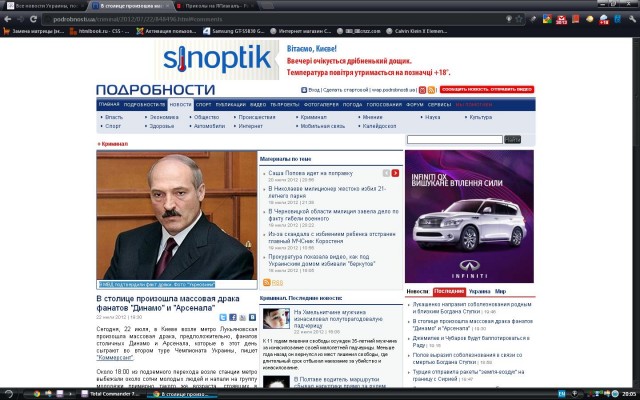Open ПОГОДА in the main navigation
Image resolution: width=640 pixels, height=400 pixels.
[352, 104]
